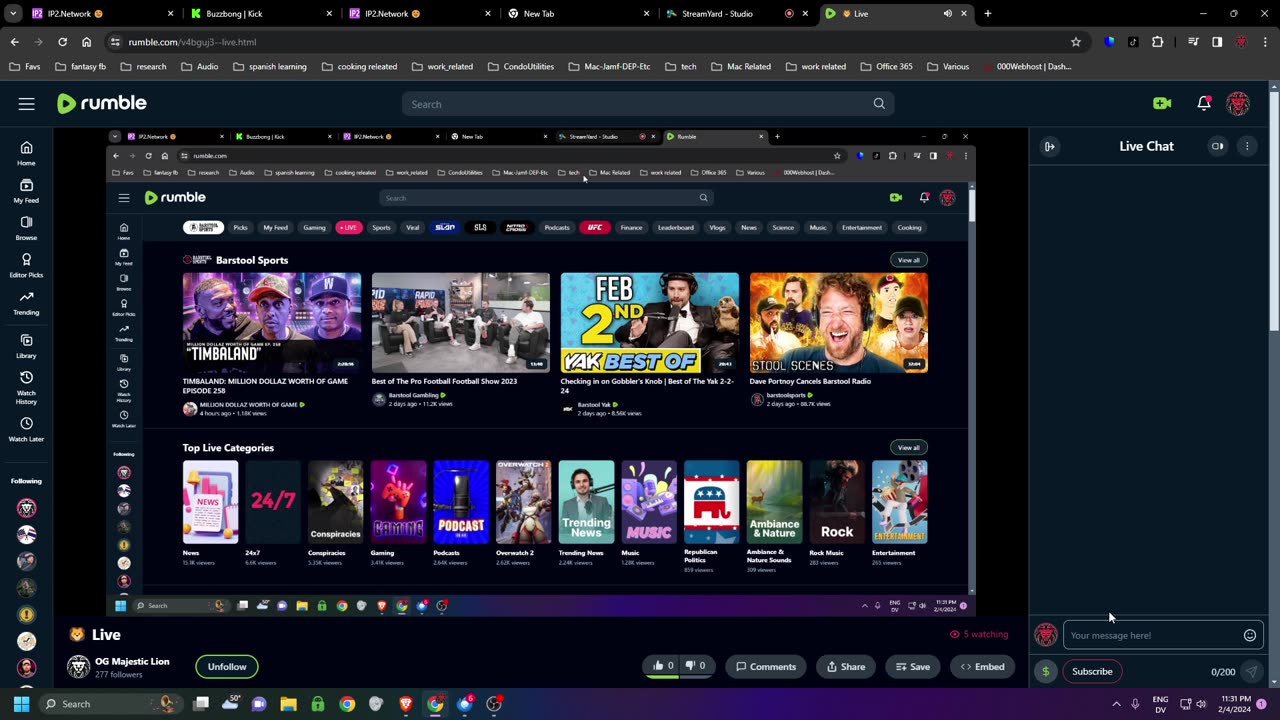The width and height of the screenshot is (1280, 720).
Task: Open Editor Picks in the sidebar
Action: (x=26, y=265)
